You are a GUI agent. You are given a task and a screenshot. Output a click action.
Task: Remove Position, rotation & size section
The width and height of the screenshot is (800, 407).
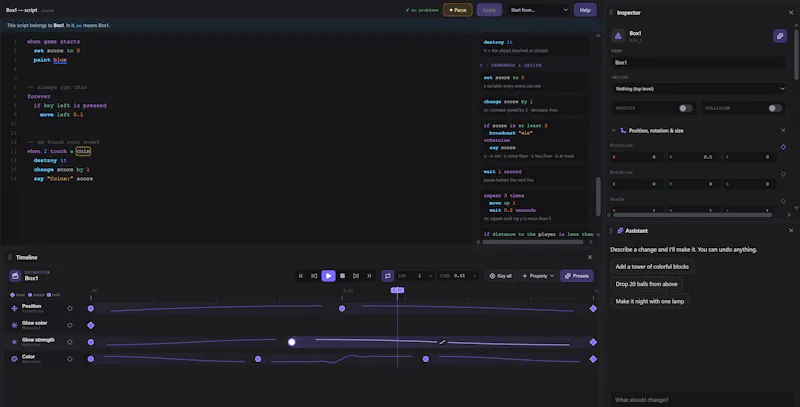[x=783, y=131]
